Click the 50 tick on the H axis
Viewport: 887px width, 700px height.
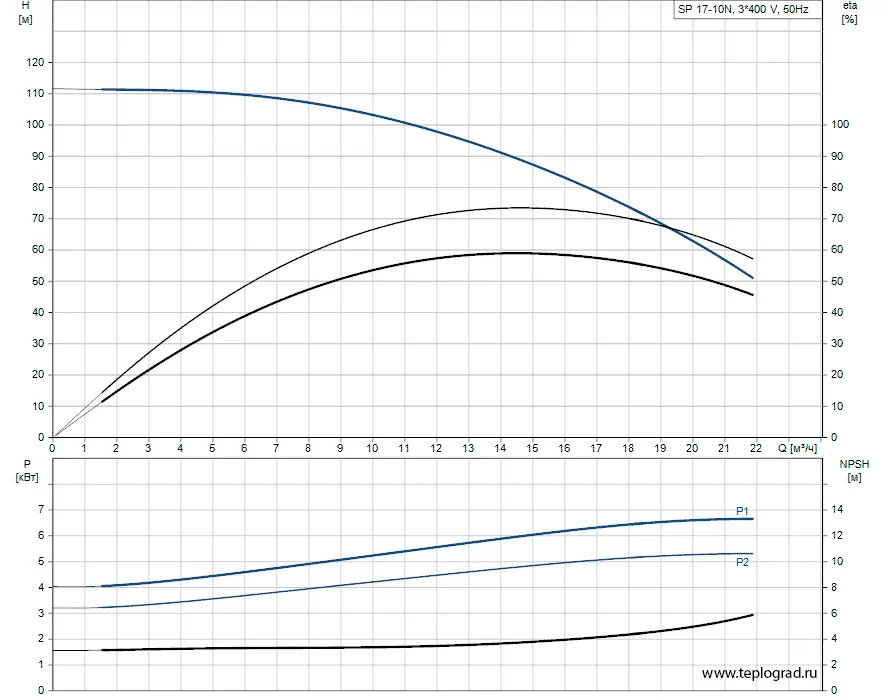click(38, 281)
